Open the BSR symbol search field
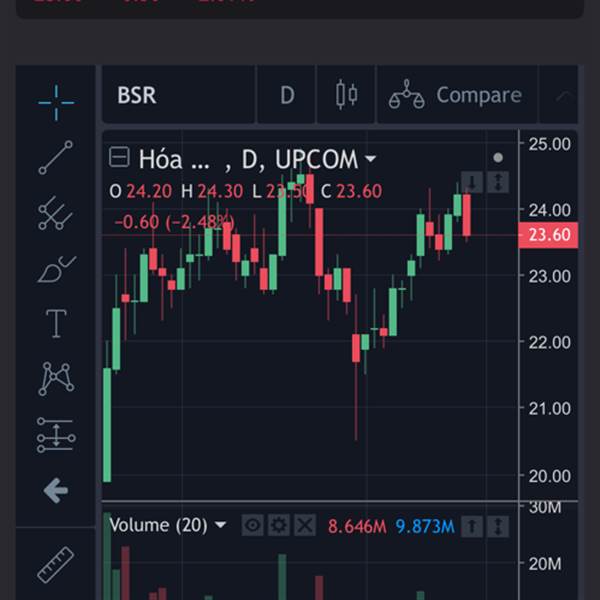600x600 pixels. pos(178,95)
